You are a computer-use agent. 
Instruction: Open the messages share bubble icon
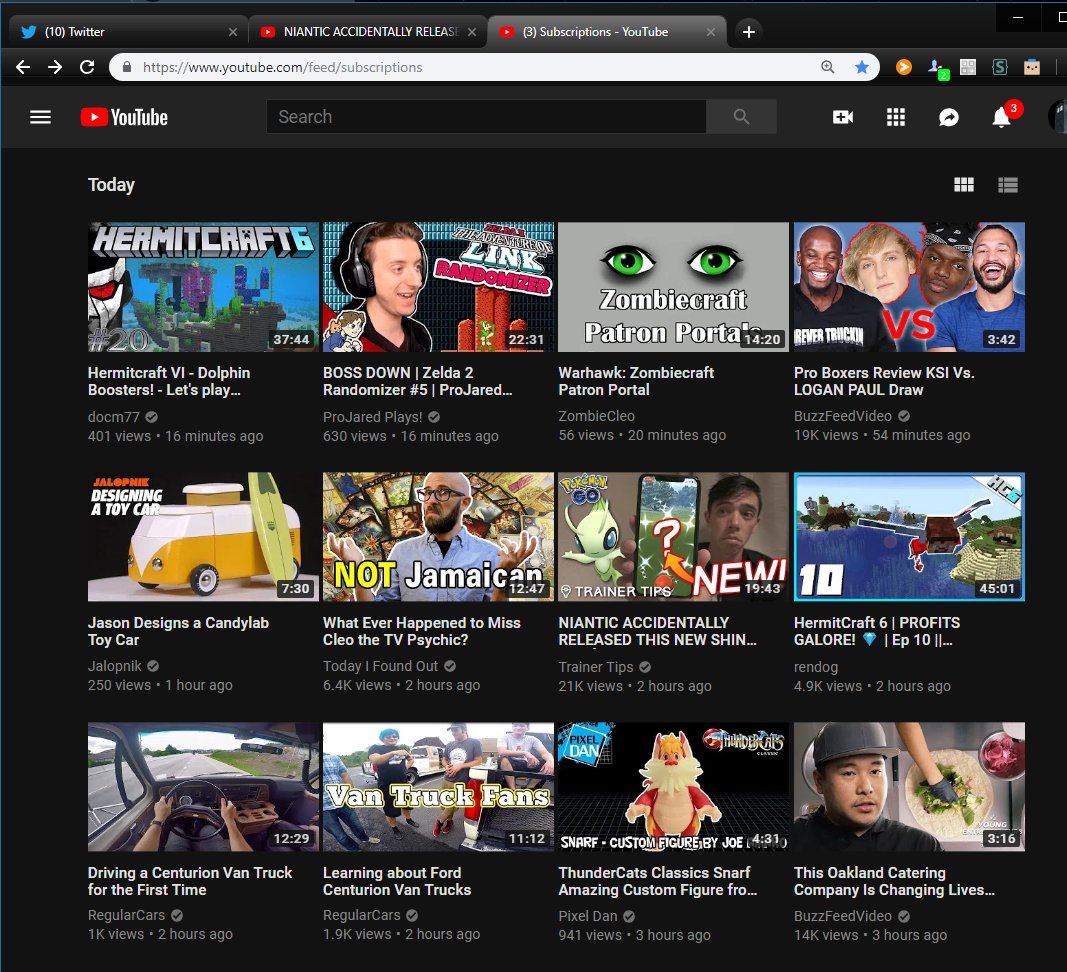click(x=949, y=117)
